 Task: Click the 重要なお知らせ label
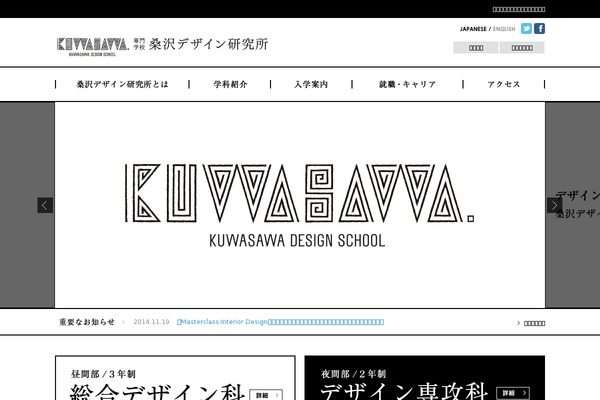pyautogui.click(x=87, y=322)
